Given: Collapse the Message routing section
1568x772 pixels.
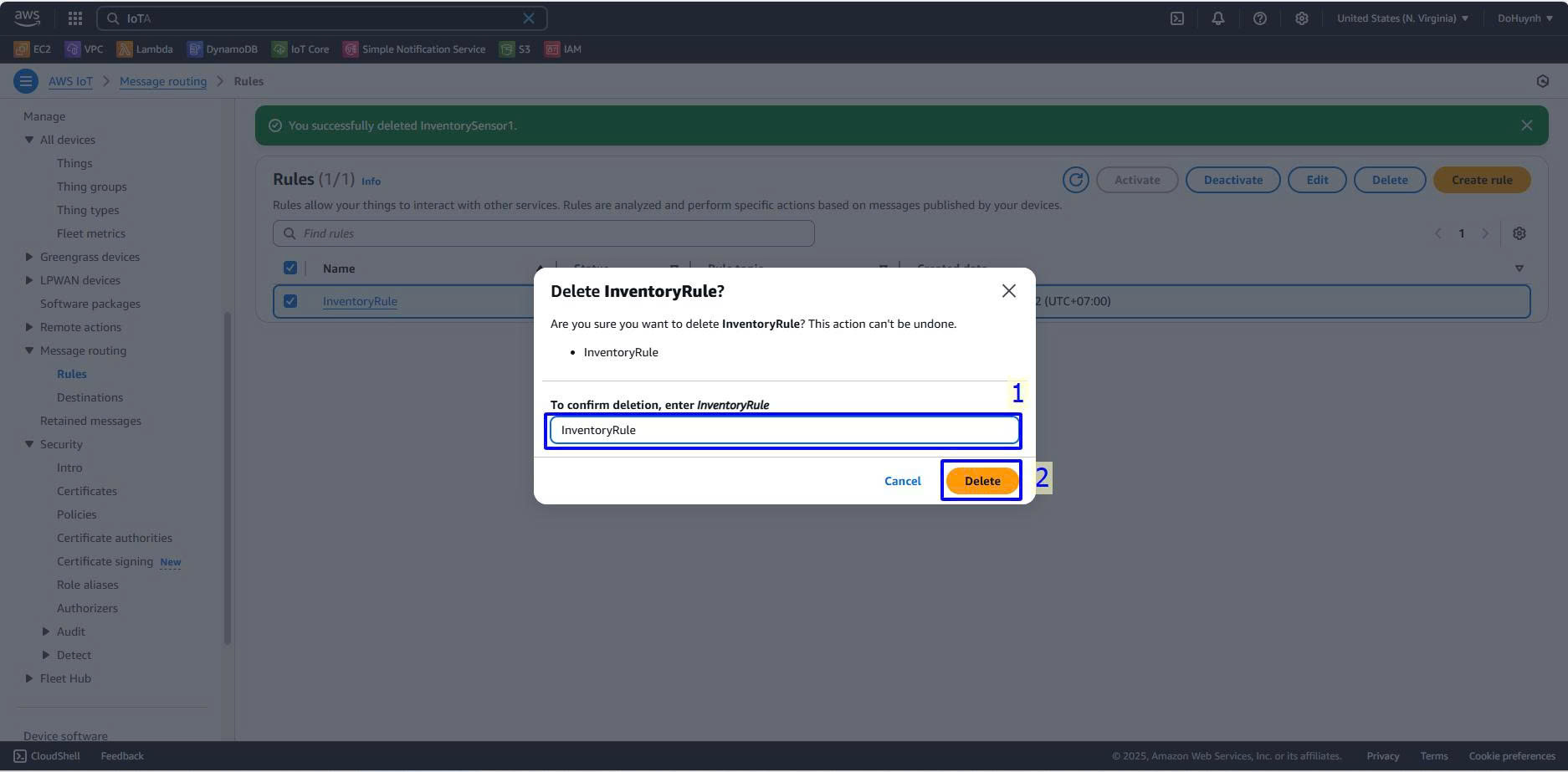Looking at the screenshot, I should point(29,350).
